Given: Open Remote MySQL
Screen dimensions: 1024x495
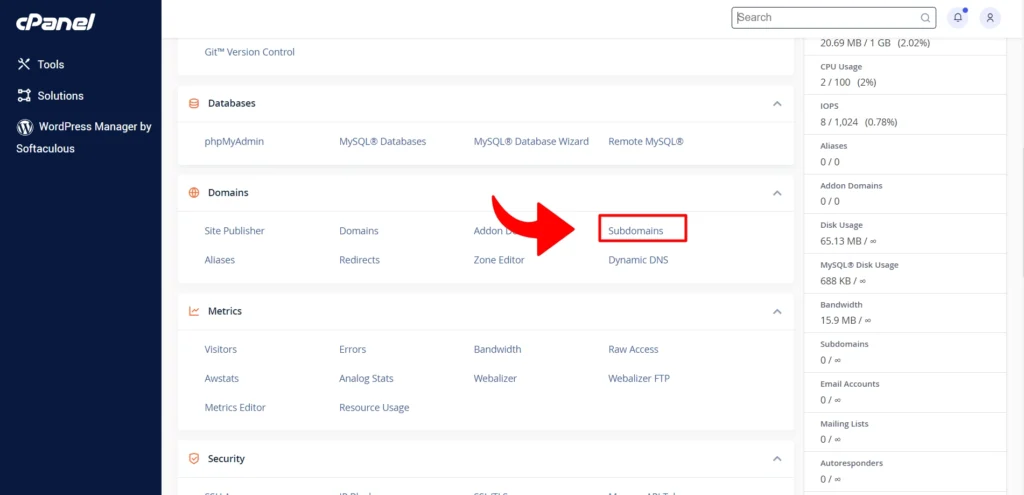Looking at the screenshot, I should [x=646, y=141].
